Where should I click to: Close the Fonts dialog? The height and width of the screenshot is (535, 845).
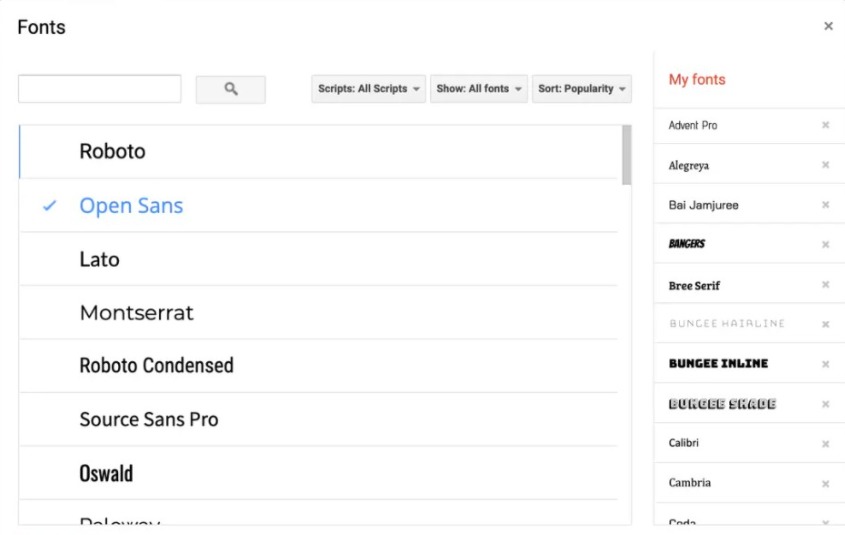pyautogui.click(x=828, y=27)
